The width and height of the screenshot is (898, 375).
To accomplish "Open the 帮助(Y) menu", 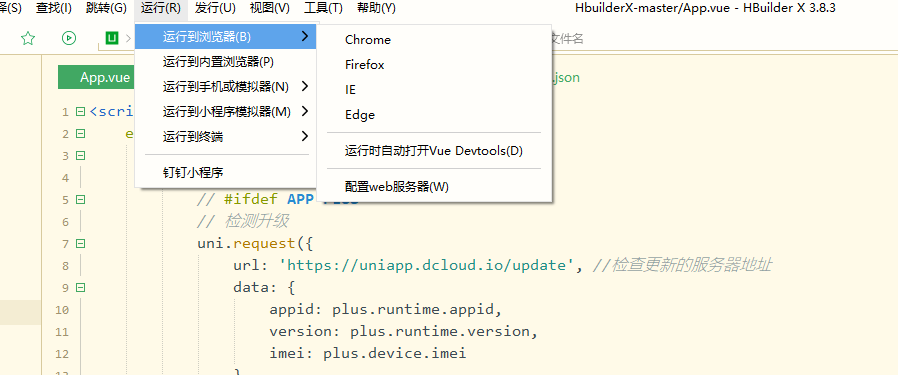I will point(376,8).
